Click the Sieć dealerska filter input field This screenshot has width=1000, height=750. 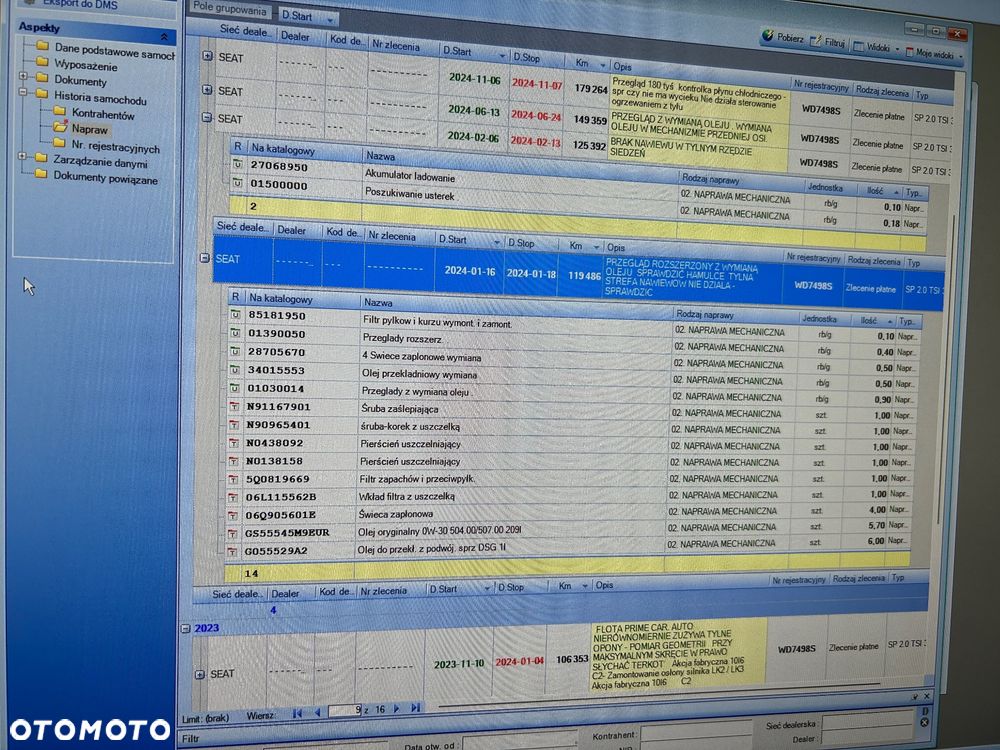coord(869,721)
